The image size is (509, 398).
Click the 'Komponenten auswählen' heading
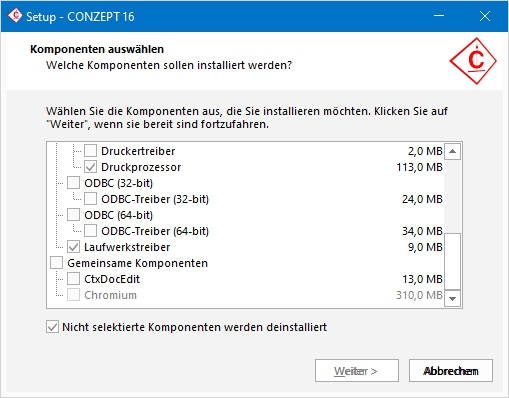pos(97,49)
